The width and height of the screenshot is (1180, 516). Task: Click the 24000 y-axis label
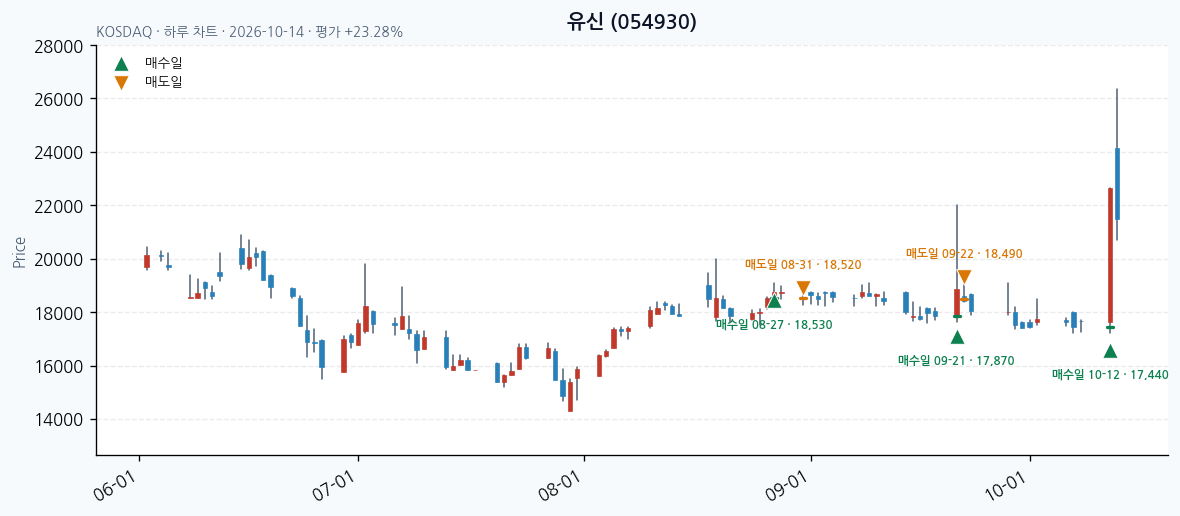(x=59, y=153)
